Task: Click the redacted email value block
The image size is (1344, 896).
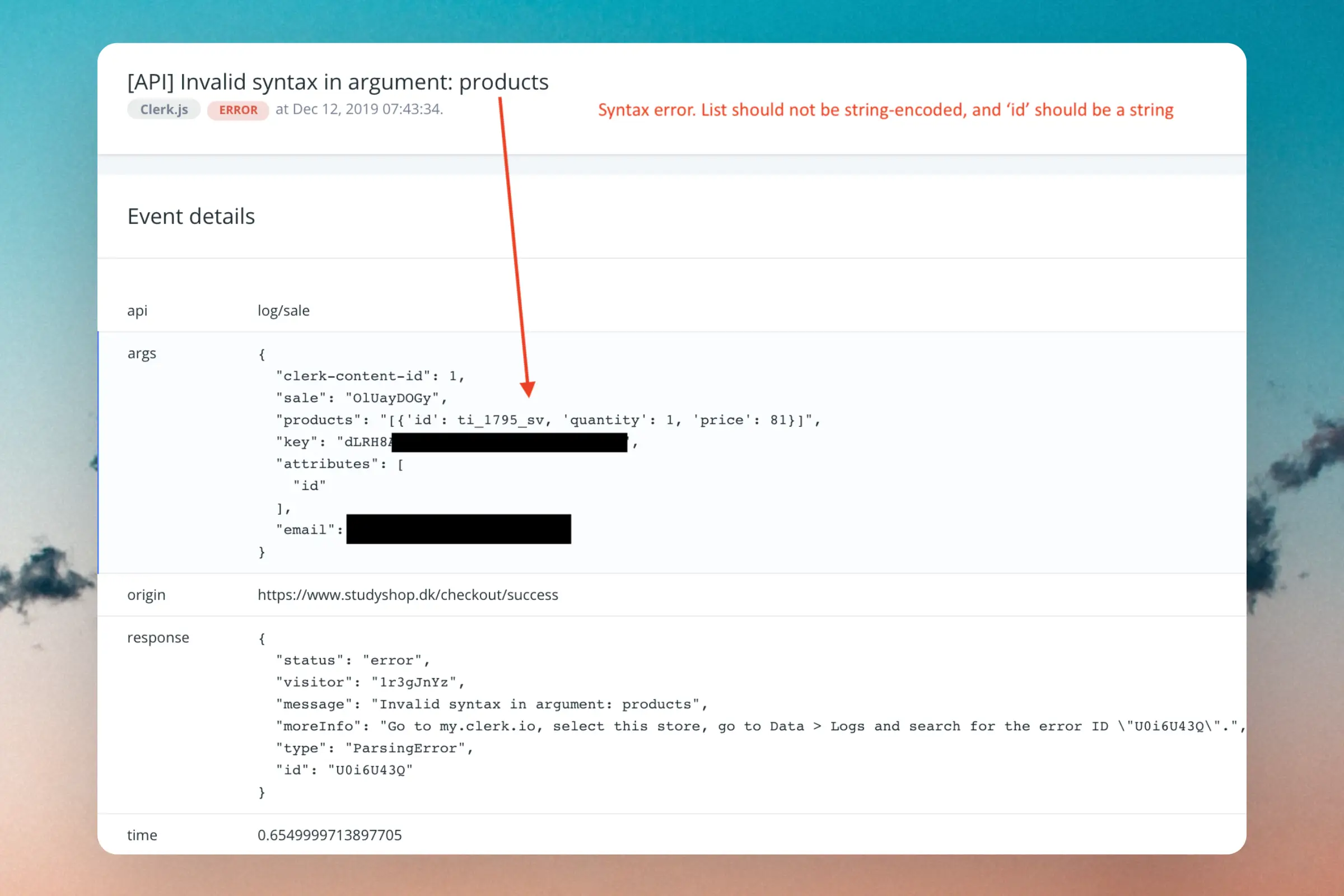Action: point(458,529)
